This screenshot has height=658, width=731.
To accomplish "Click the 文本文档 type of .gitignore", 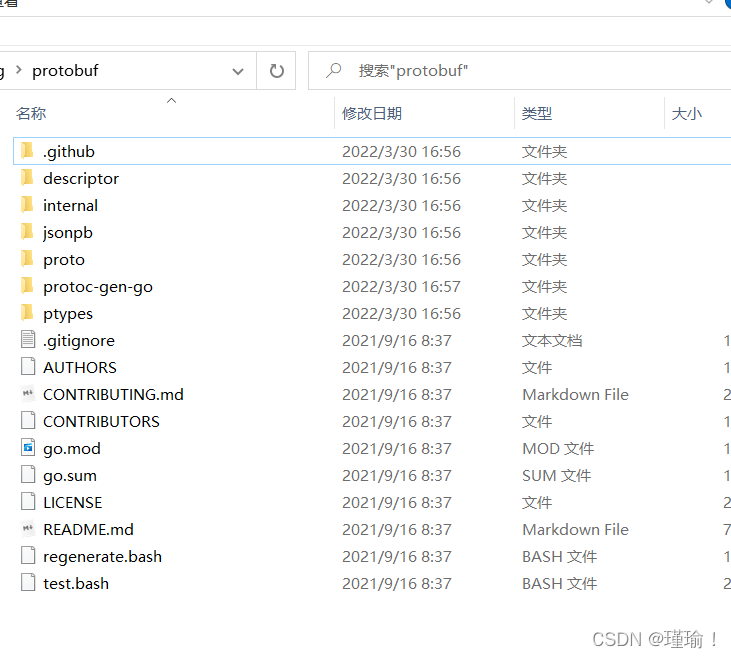I will pyautogui.click(x=552, y=341).
